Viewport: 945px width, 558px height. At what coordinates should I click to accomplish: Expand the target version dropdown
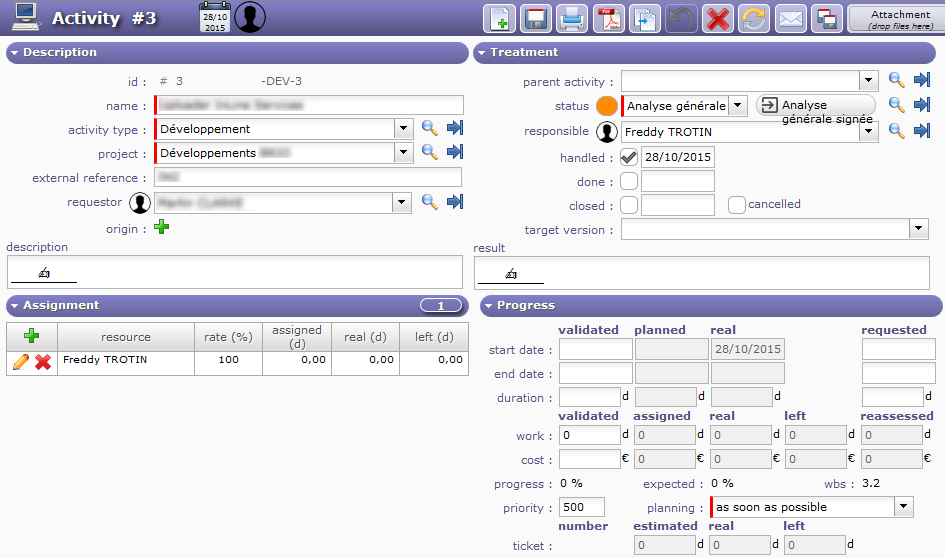[919, 230]
